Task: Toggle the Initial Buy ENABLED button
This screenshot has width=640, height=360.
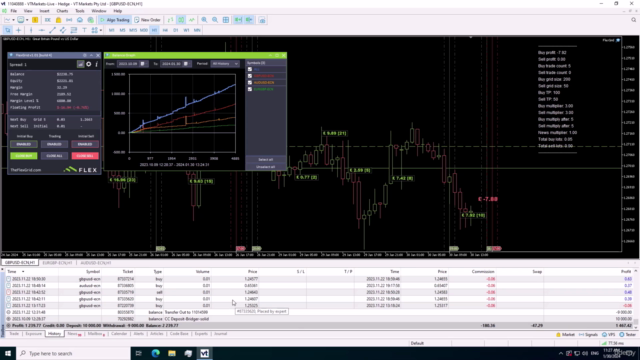Action: [24, 144]
